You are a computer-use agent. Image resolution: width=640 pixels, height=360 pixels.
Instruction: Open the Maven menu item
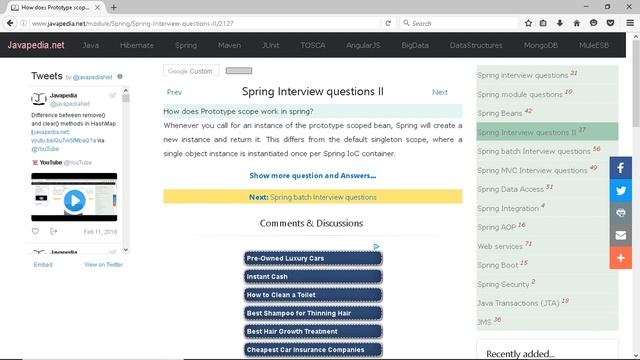tap(229, 45)
